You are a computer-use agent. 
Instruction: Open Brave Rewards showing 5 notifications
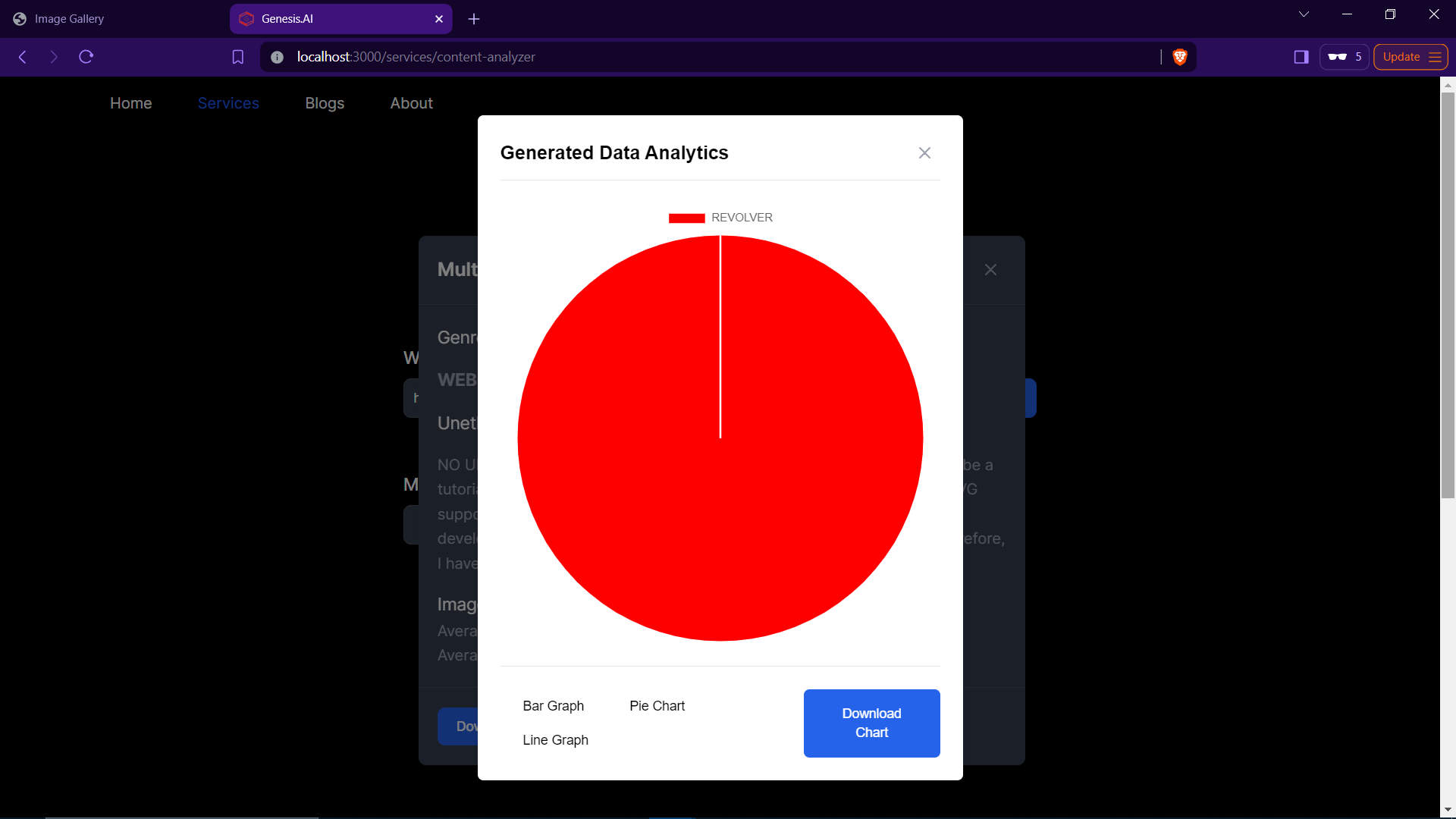(x=1343, y=57)
